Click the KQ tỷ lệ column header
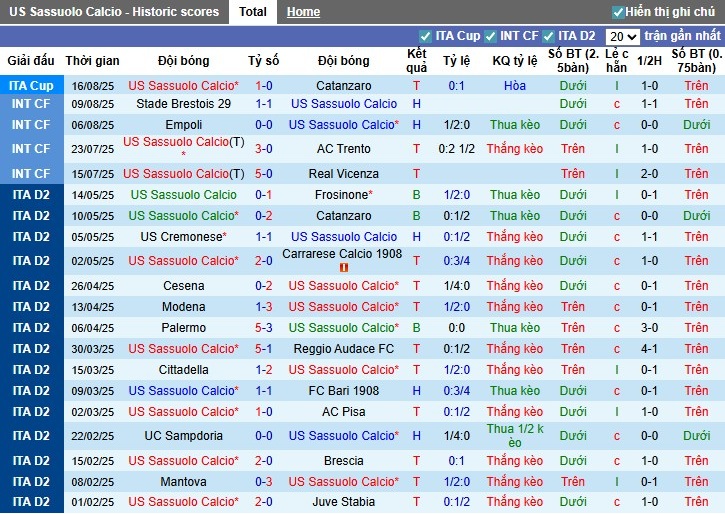This screenshot has width=725, height=514. [x=515, y=61]
